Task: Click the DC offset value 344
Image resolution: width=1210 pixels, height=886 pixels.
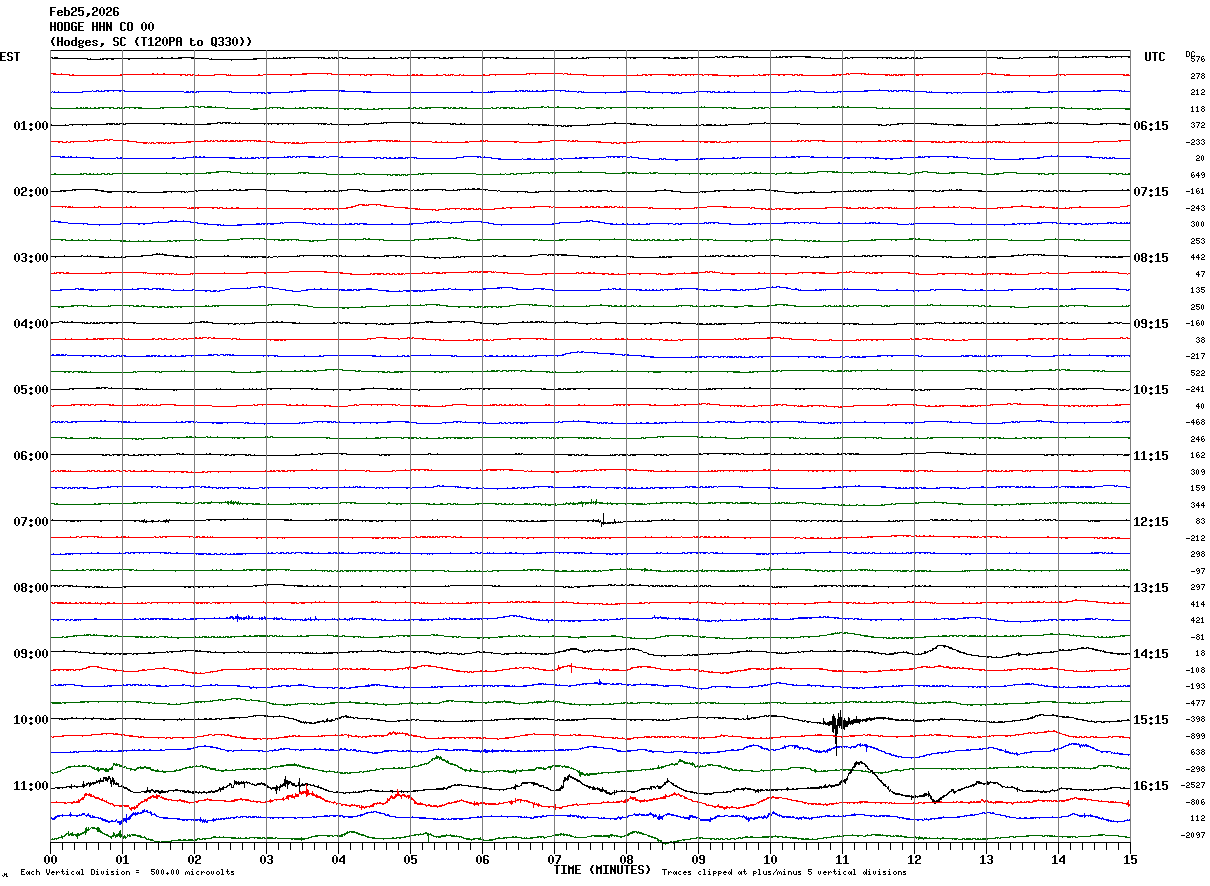Action: (x=1198, y=505)
